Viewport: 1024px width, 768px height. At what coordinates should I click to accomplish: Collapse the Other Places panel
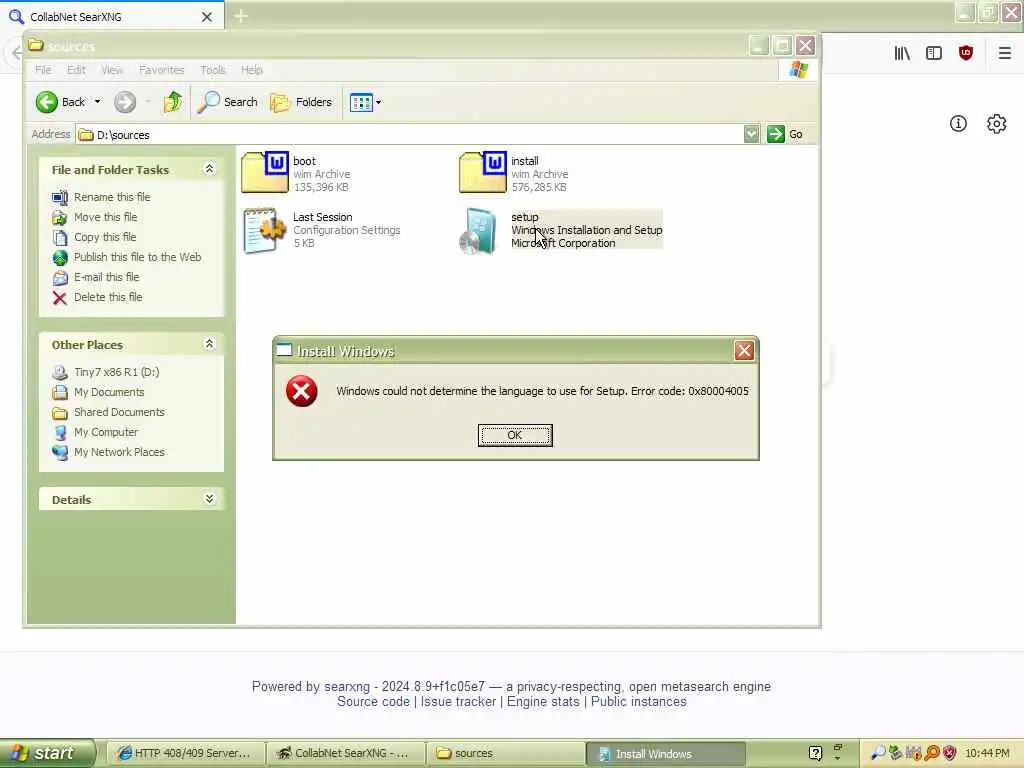[210, 344]
